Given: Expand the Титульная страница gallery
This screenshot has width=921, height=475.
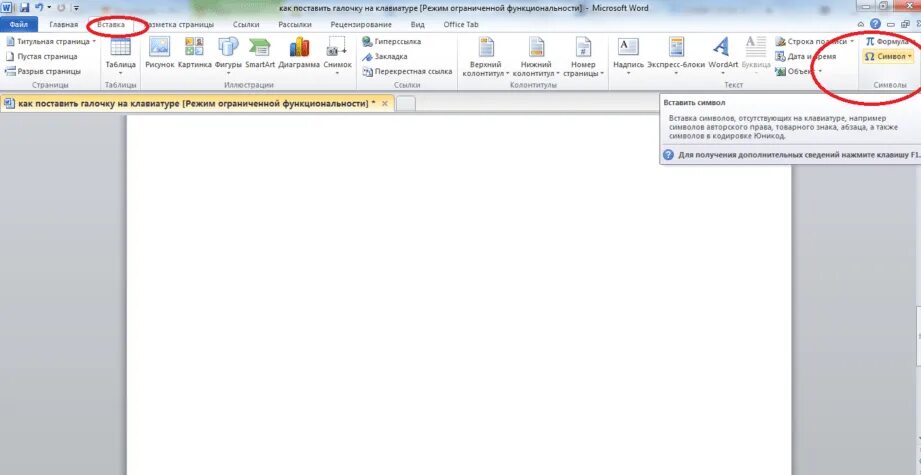Looking at the screenshot, I should 51,42.
